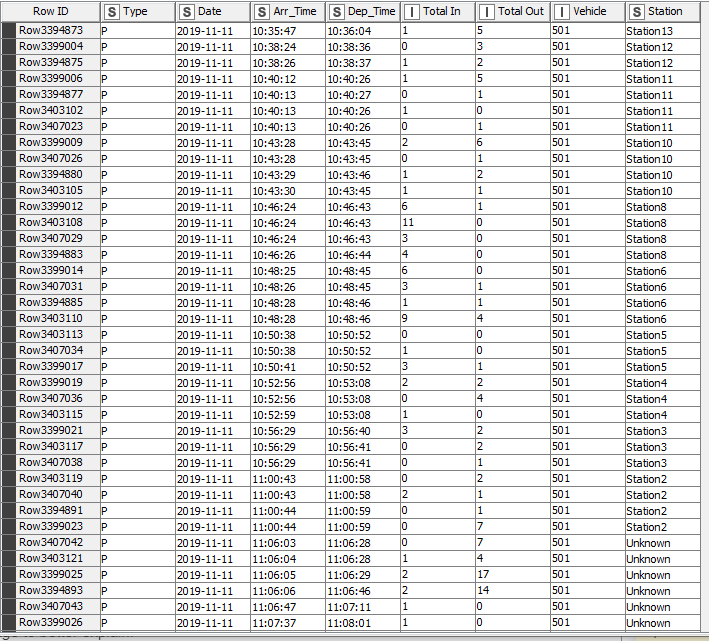The width and height of the screenshot is (709, 641).
Task: Click the Dep_Time column header label
Action: click(x=372, y=11)
